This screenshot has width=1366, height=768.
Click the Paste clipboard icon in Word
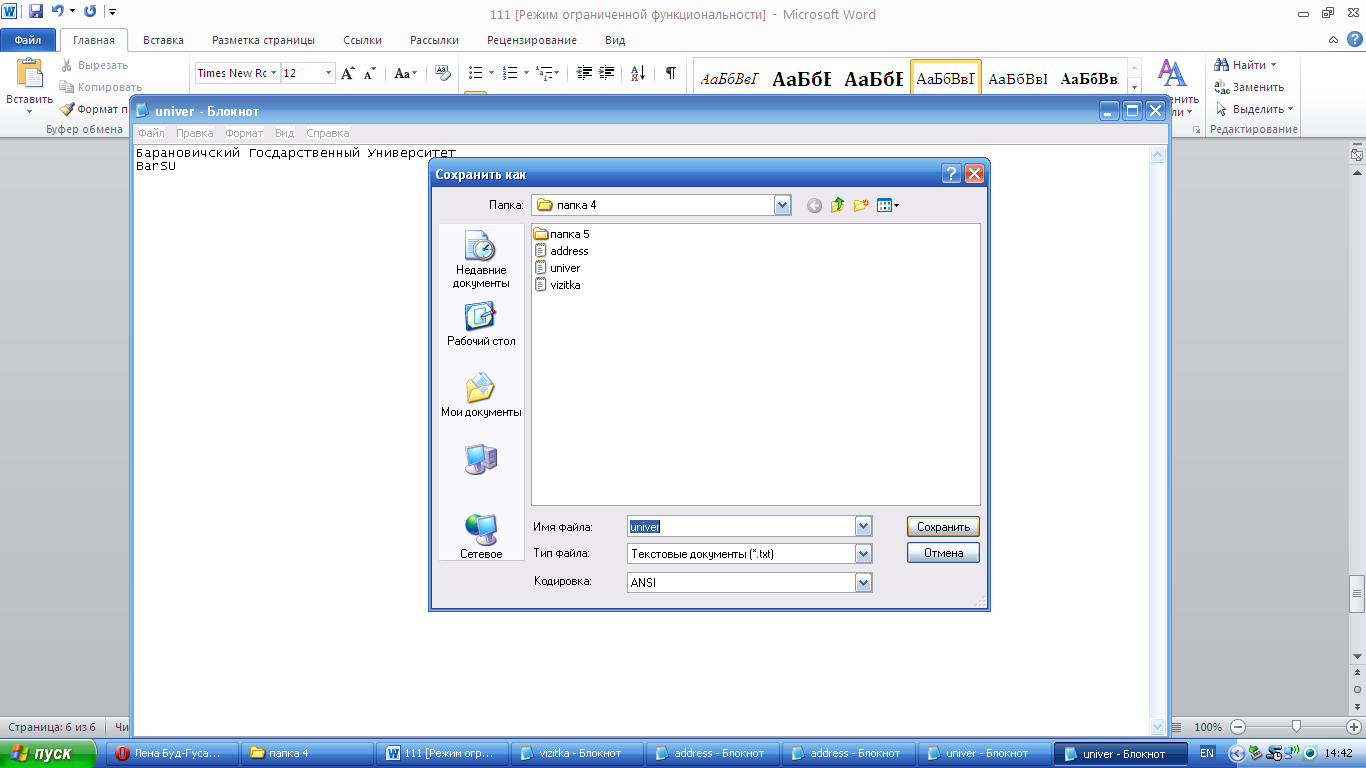click(x=30, y=75)
